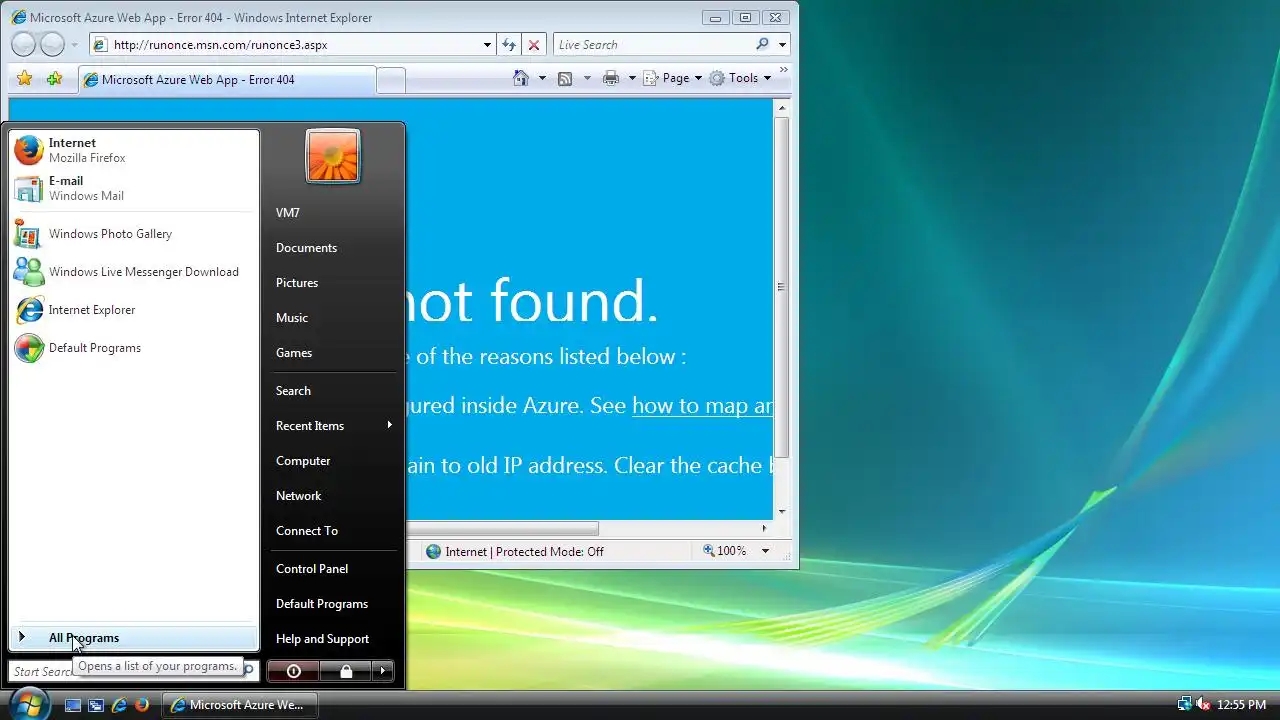
Task: Click Connect To in the Start menu
Action: [333, 531]
